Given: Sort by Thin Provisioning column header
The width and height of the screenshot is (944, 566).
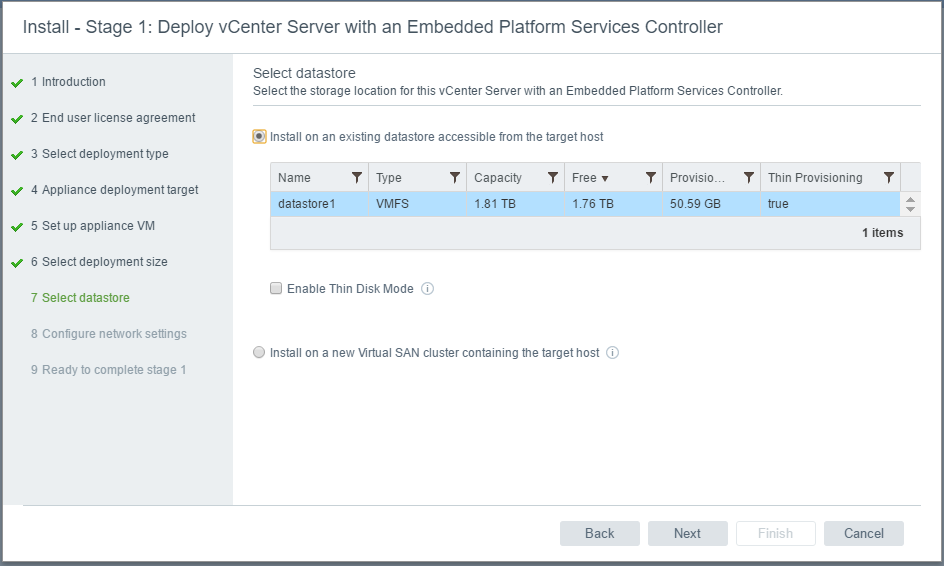Looking at the screenshot, I should tap(815, 178).
